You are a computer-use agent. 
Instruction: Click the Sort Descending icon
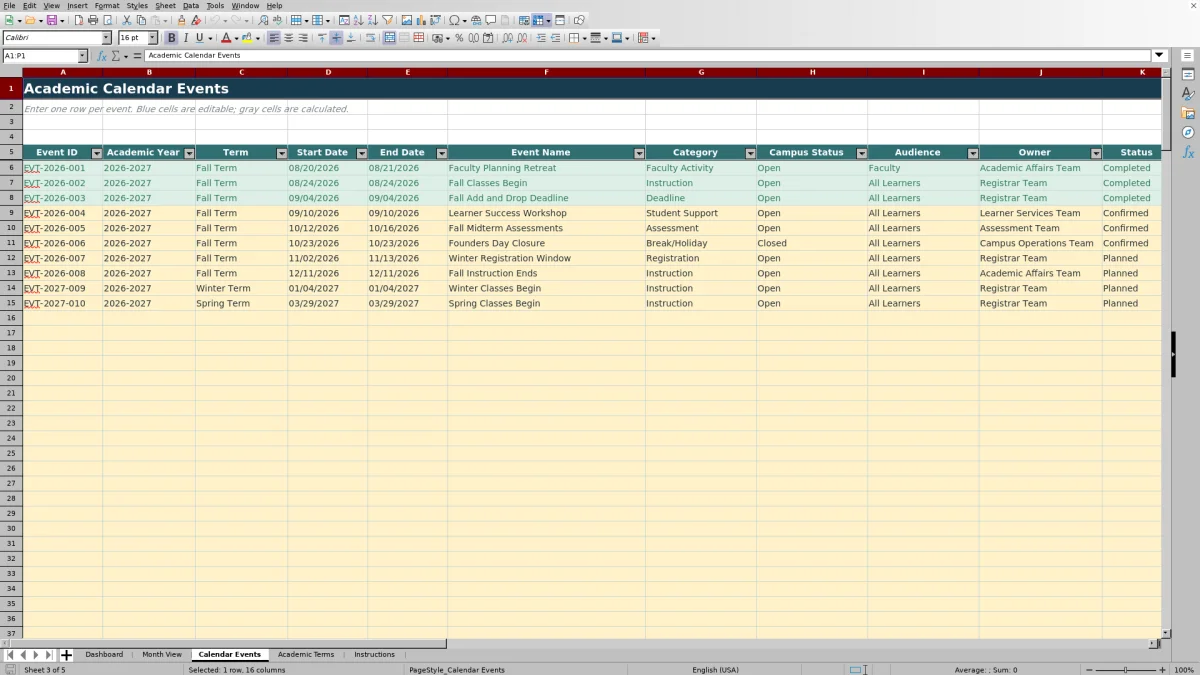[x=372, y=20]
